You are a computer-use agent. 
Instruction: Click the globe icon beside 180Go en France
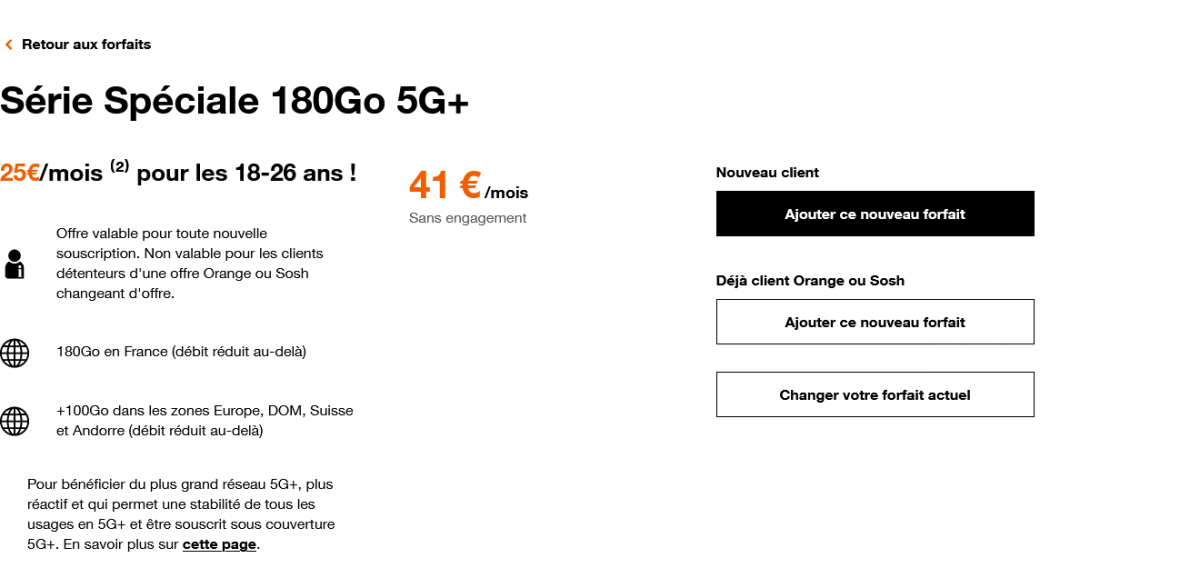pos(14,352)
